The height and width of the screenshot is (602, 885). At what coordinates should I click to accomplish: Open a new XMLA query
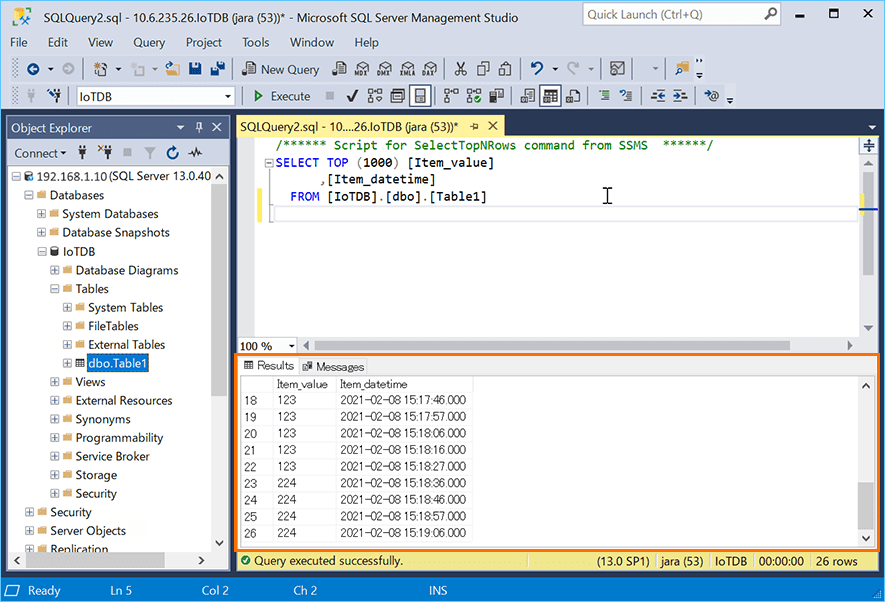tap(407, 69)
